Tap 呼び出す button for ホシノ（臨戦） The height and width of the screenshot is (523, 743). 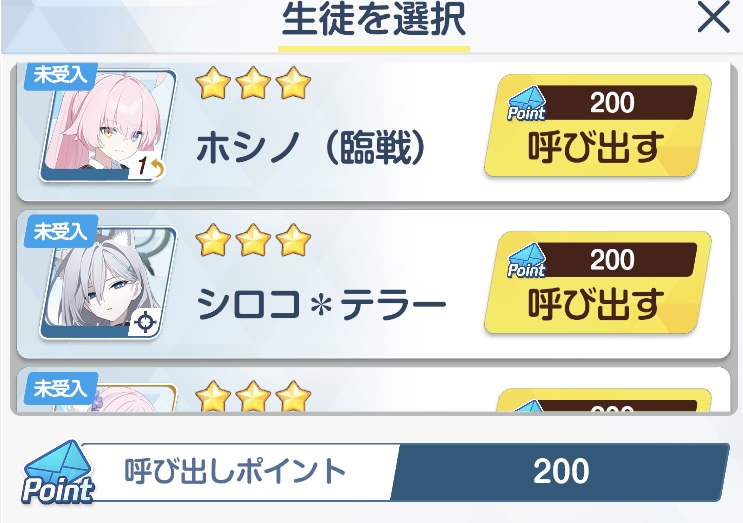598,126
